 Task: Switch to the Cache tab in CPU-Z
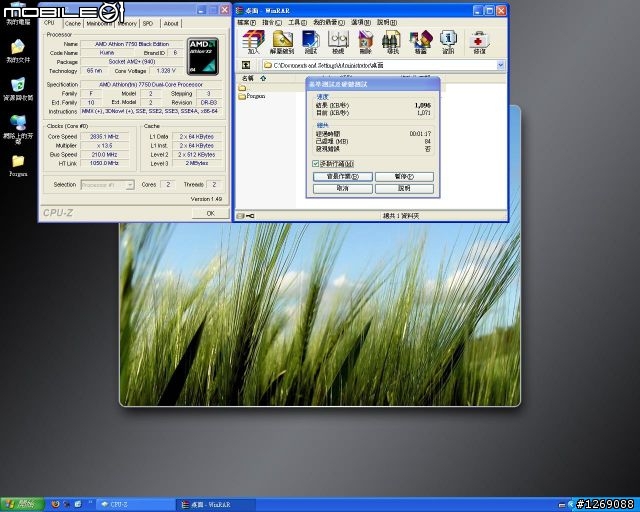[73, 24]
